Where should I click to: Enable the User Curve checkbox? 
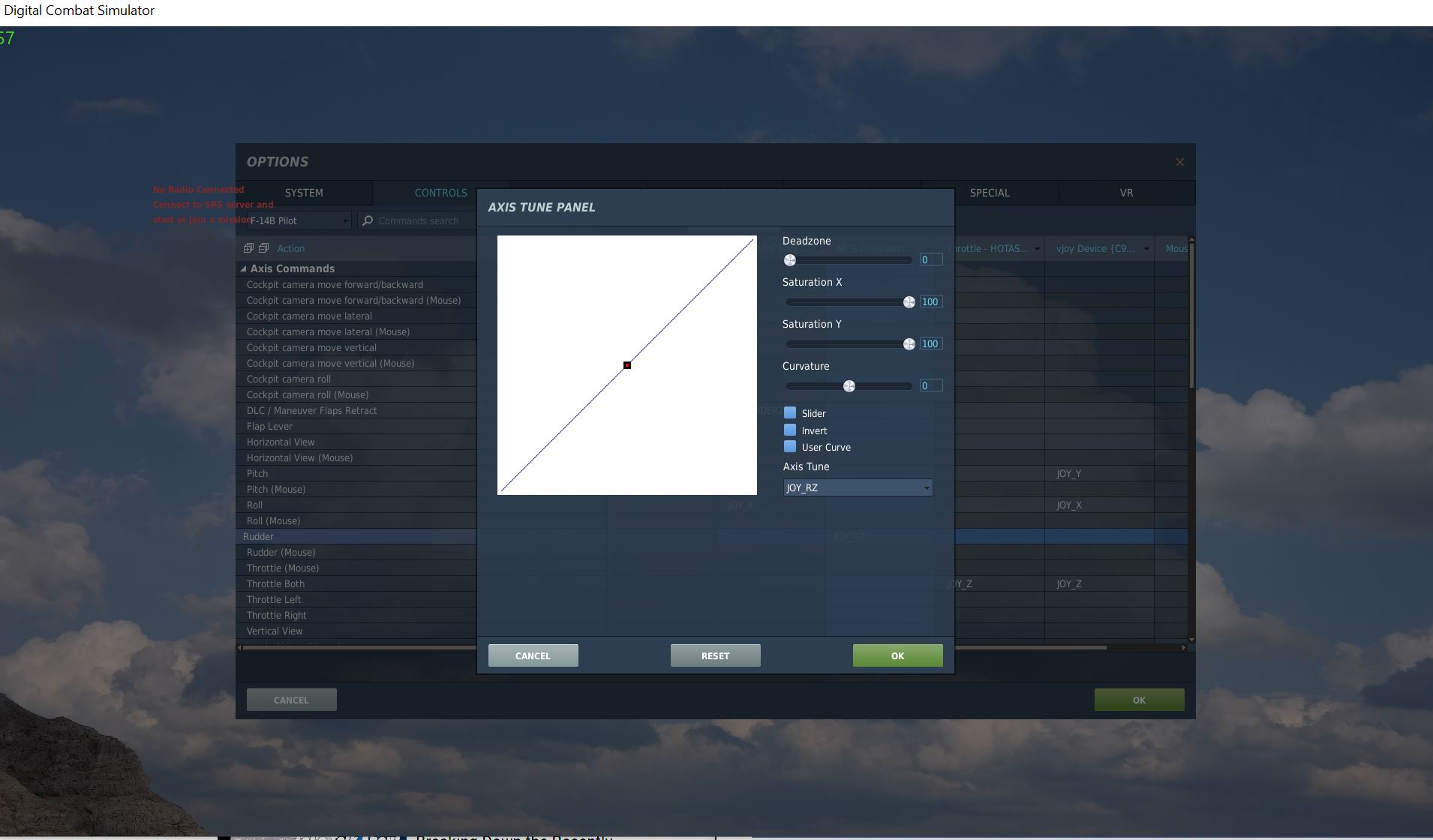coord(790,447)
